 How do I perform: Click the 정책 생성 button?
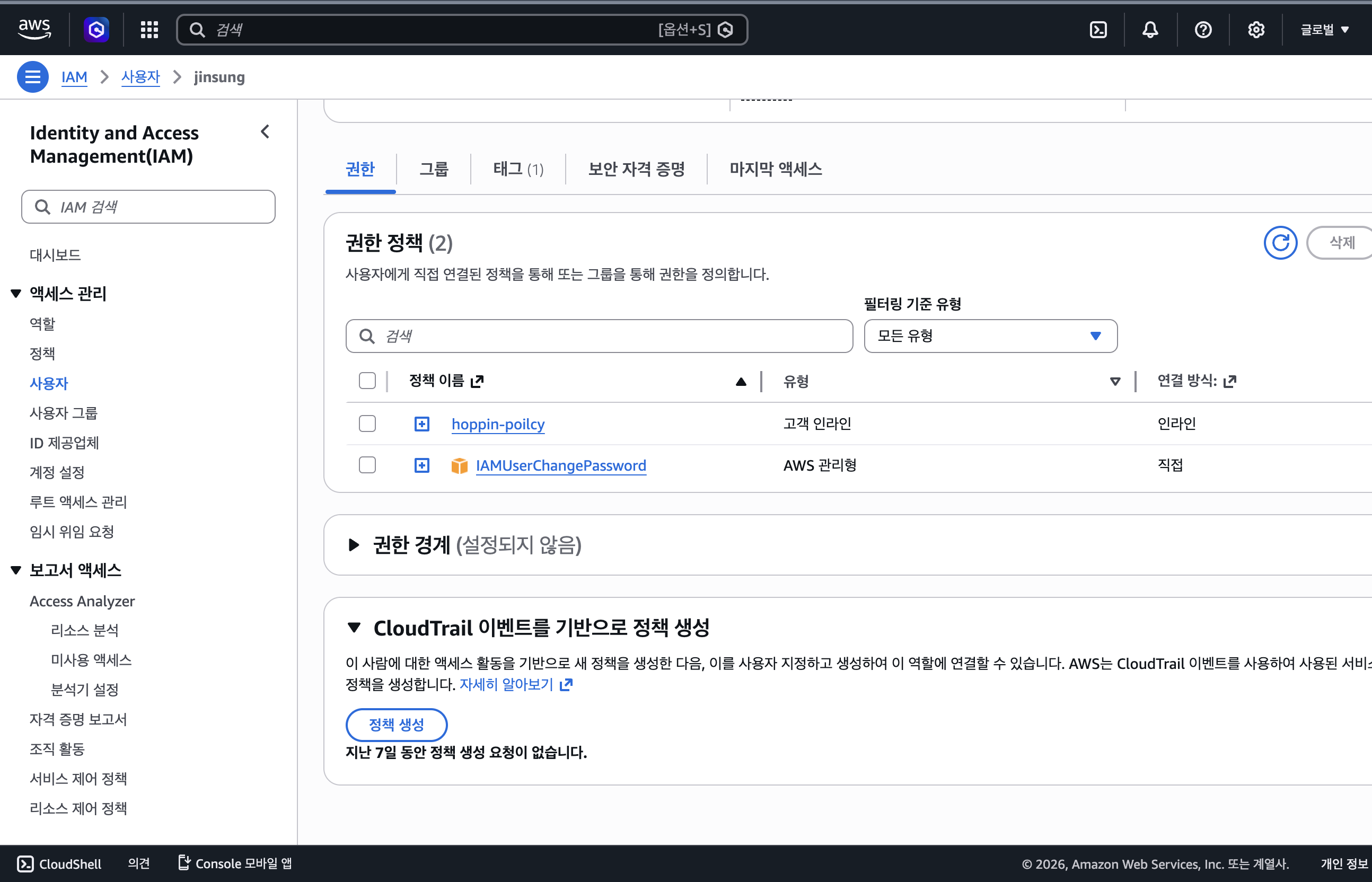click(397, 725)
